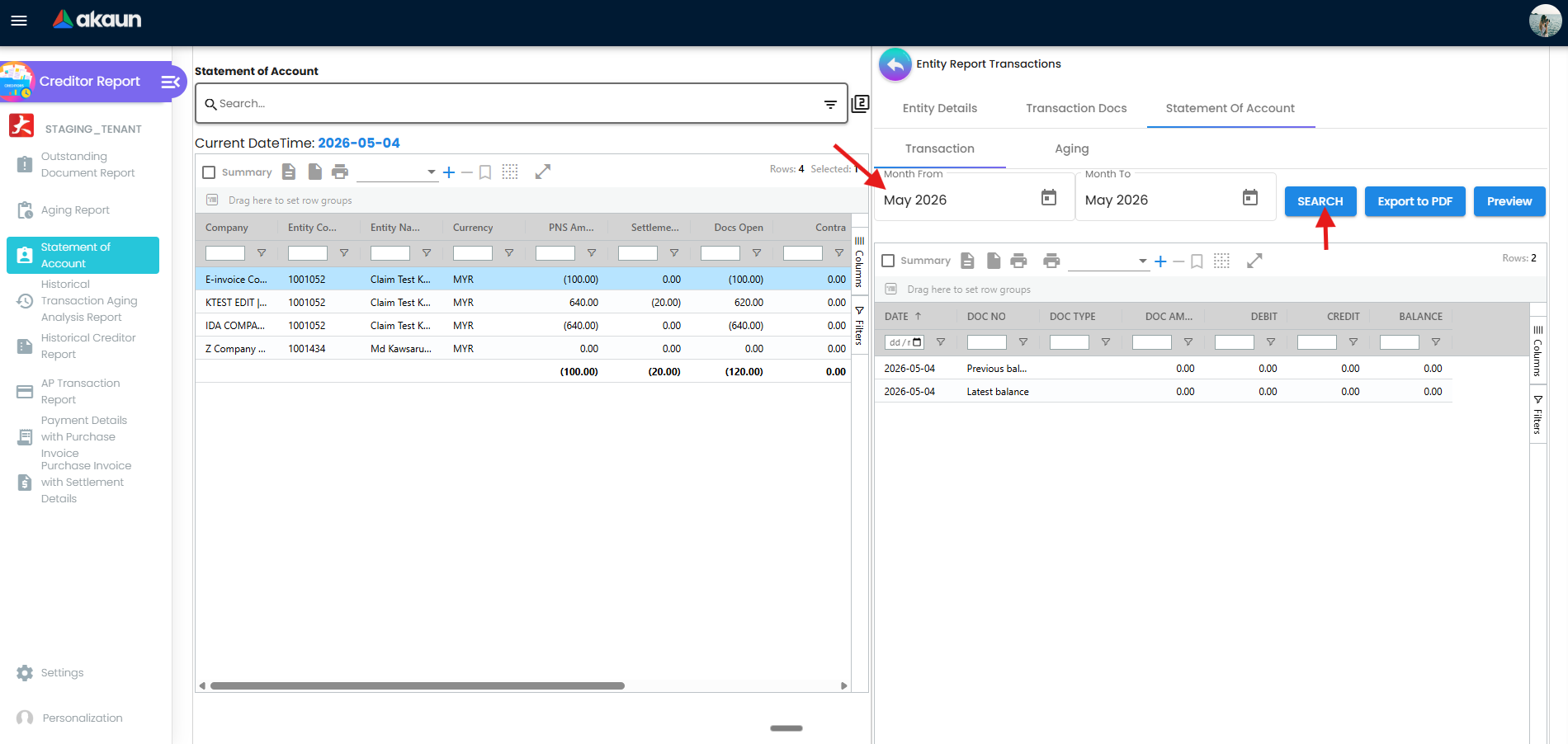The height and width of the screenshot is (744, 1568).
Task: Click the back arrow of Entity Report Transactions
Action: point(895,64)
